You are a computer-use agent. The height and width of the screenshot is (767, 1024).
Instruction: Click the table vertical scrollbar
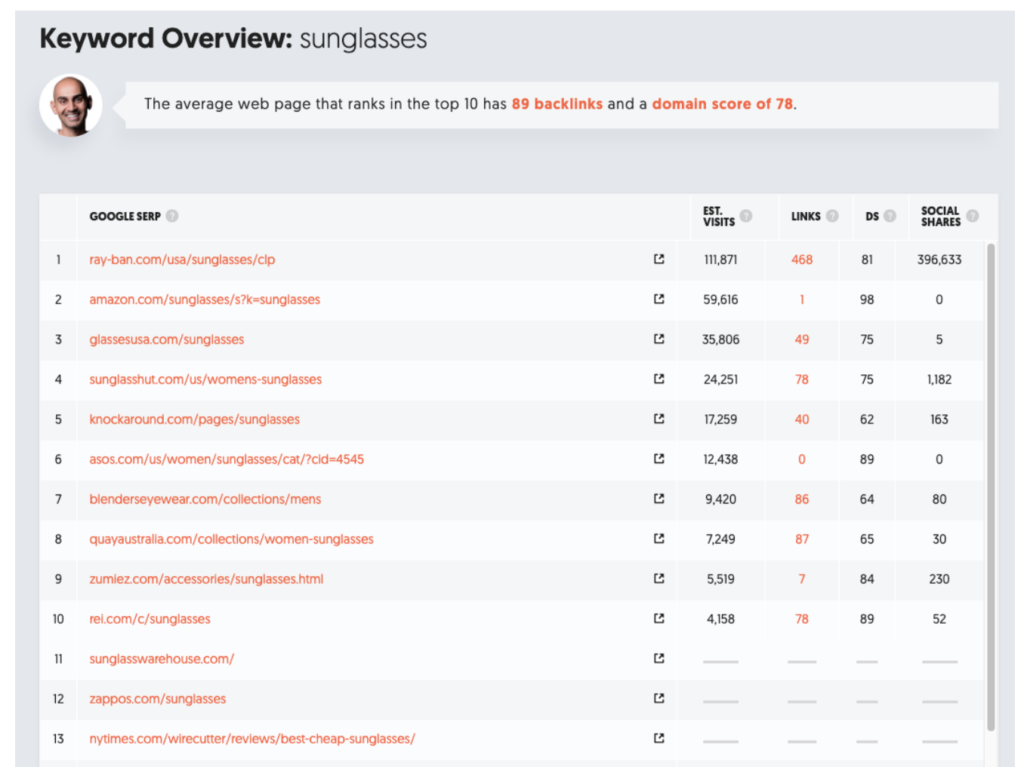(991, 487)
